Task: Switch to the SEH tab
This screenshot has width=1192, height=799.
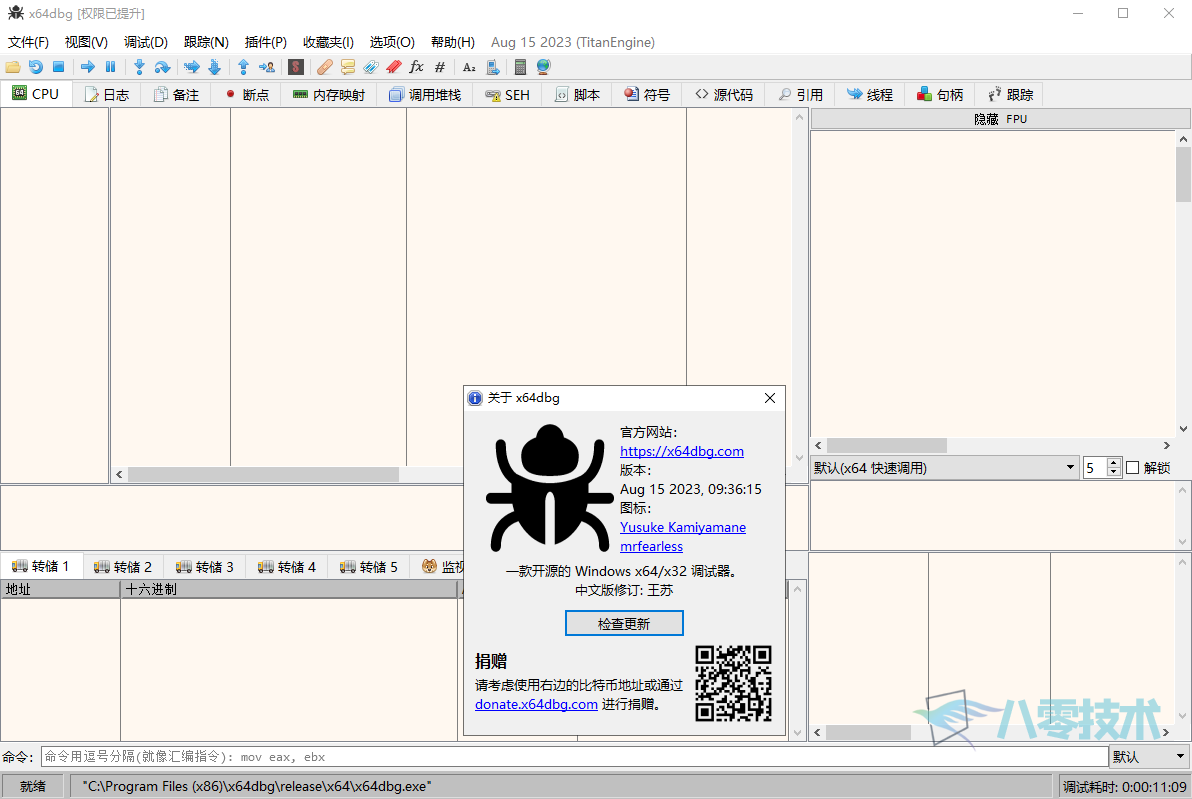Action: [x=508, y=94]
